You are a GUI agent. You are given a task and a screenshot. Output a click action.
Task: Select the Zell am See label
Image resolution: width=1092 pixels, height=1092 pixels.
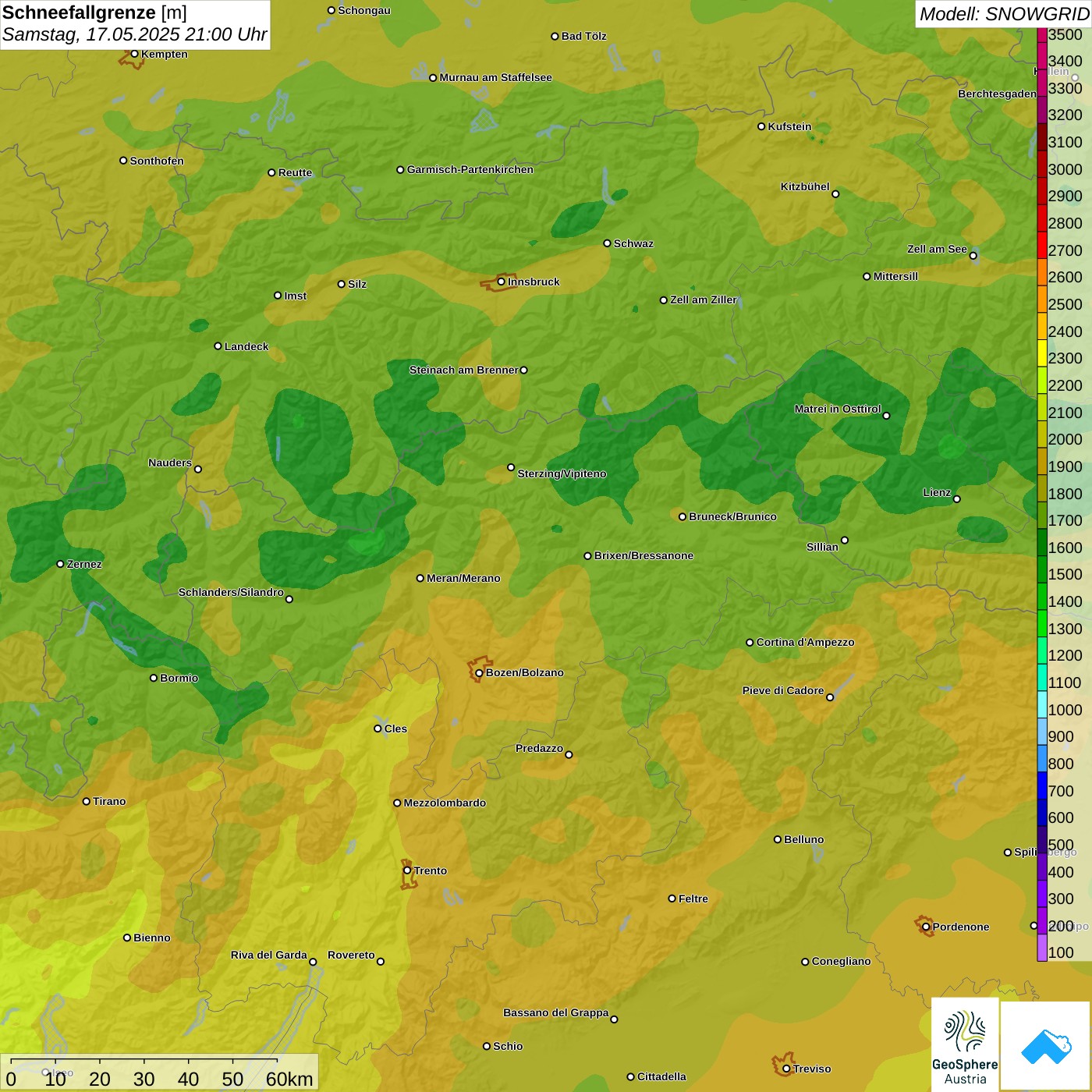(937, 249)
